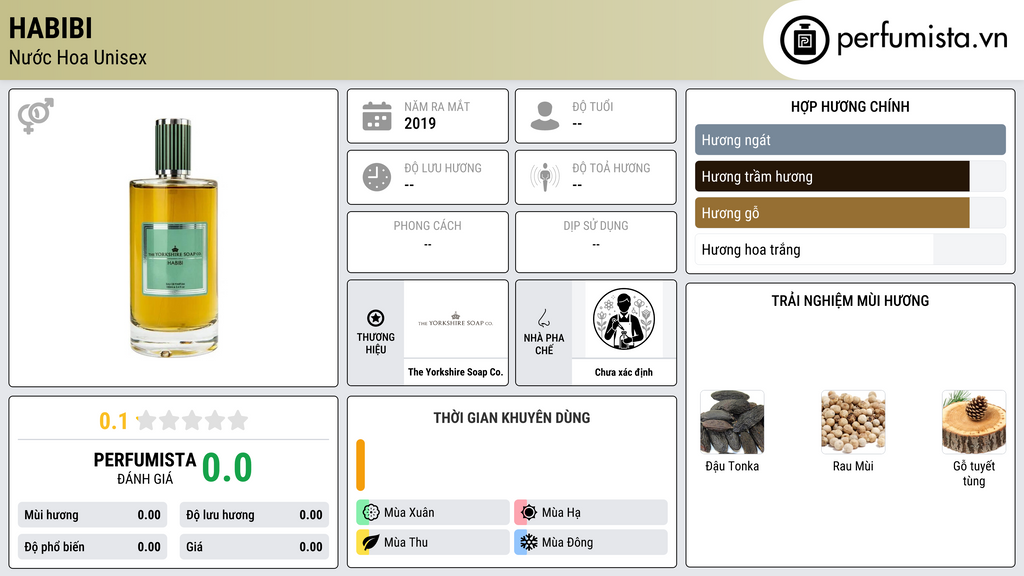Select the Rau Mùi note image

click(x=853, y=422)
